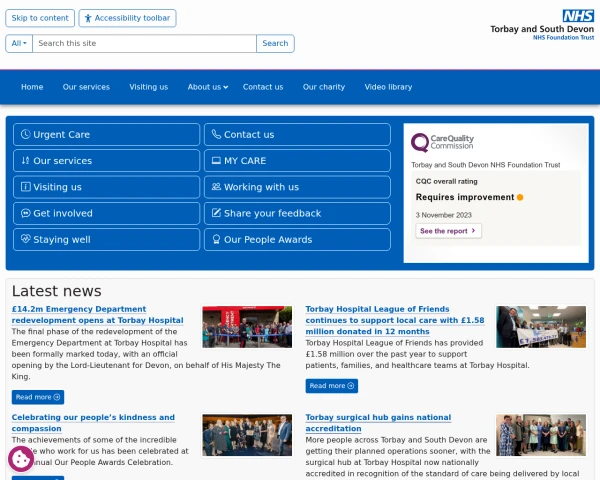This screenshot has height=480, width=600.
Task: Go to the Video library menu item
Action: 388,87
